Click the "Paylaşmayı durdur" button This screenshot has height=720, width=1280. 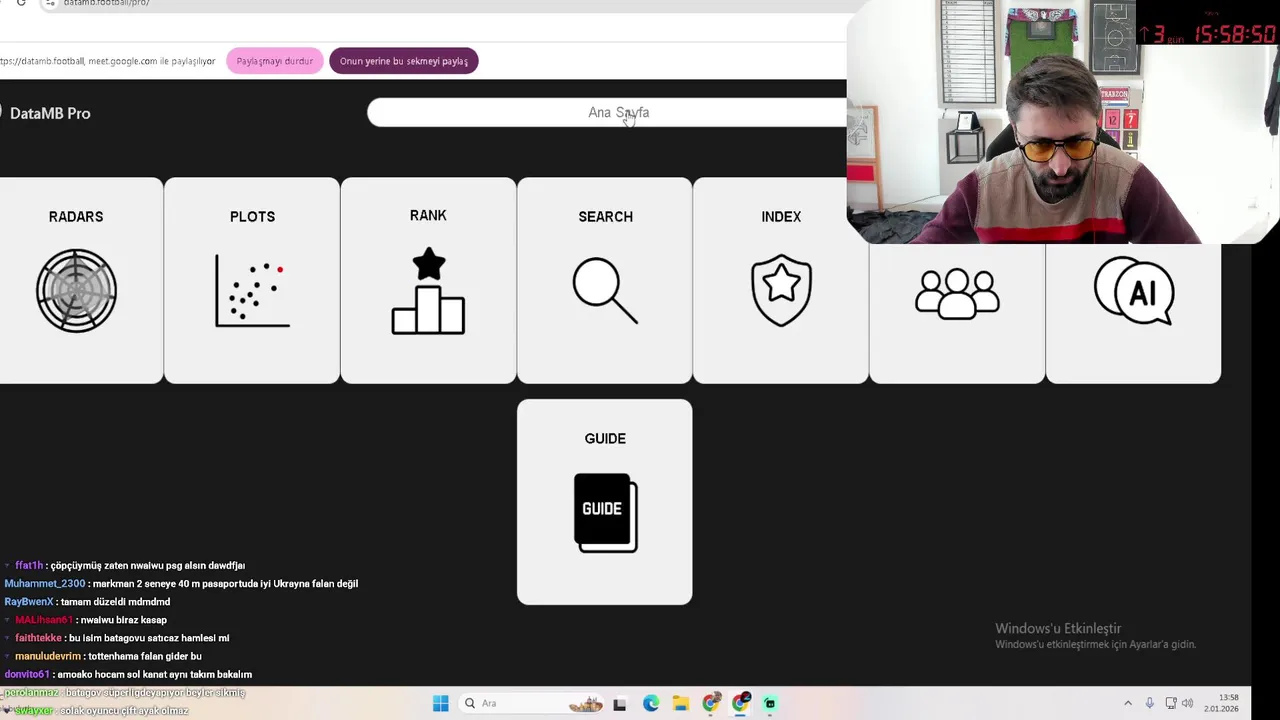click(275, 61)
